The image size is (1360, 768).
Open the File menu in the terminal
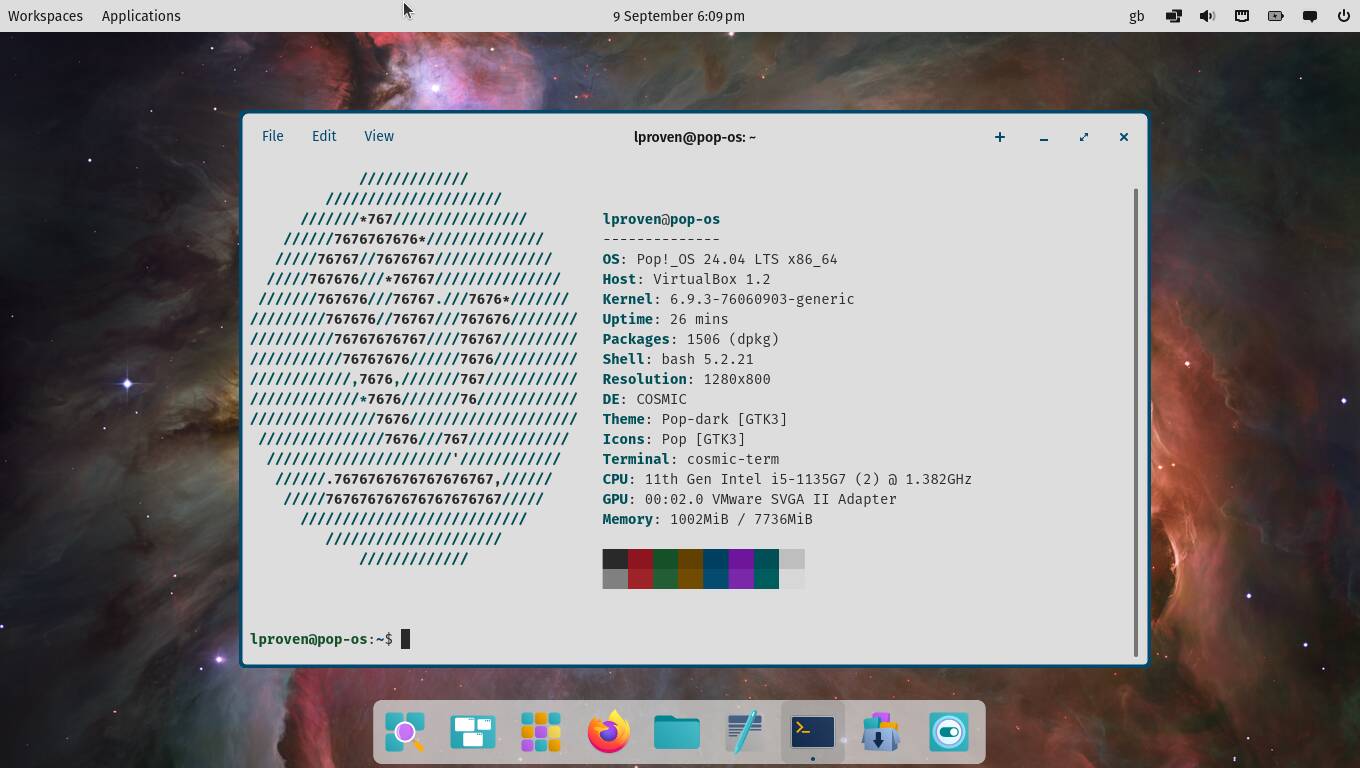pyautogui.click(x=272, y=136)
